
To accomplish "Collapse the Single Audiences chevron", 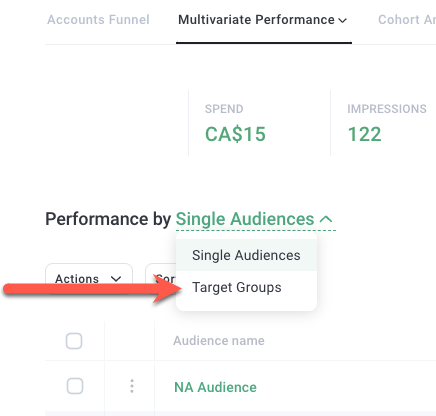I will (x=326, y=219).
